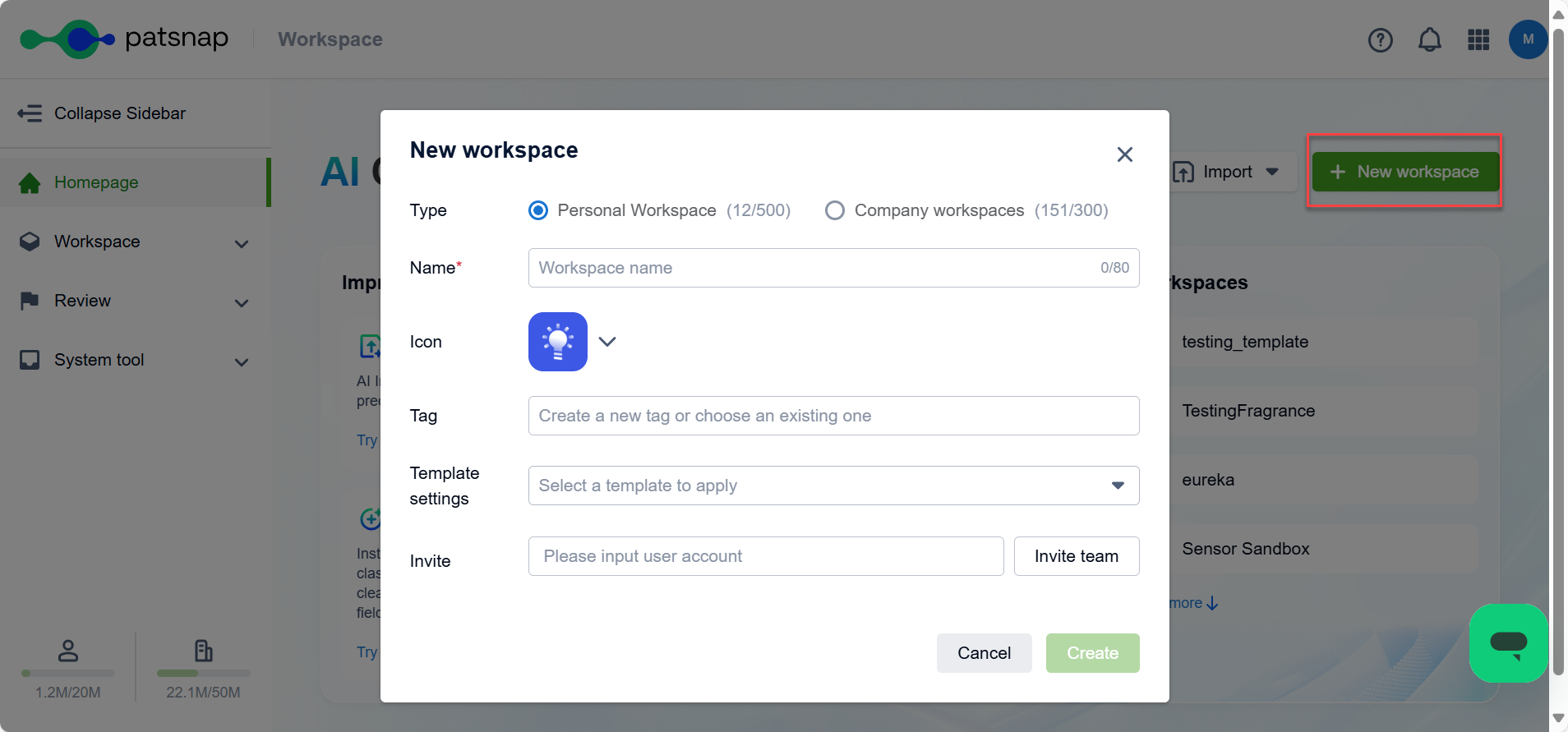
Task: Expand the icon picker chevron
Action: tap(607, 342)
